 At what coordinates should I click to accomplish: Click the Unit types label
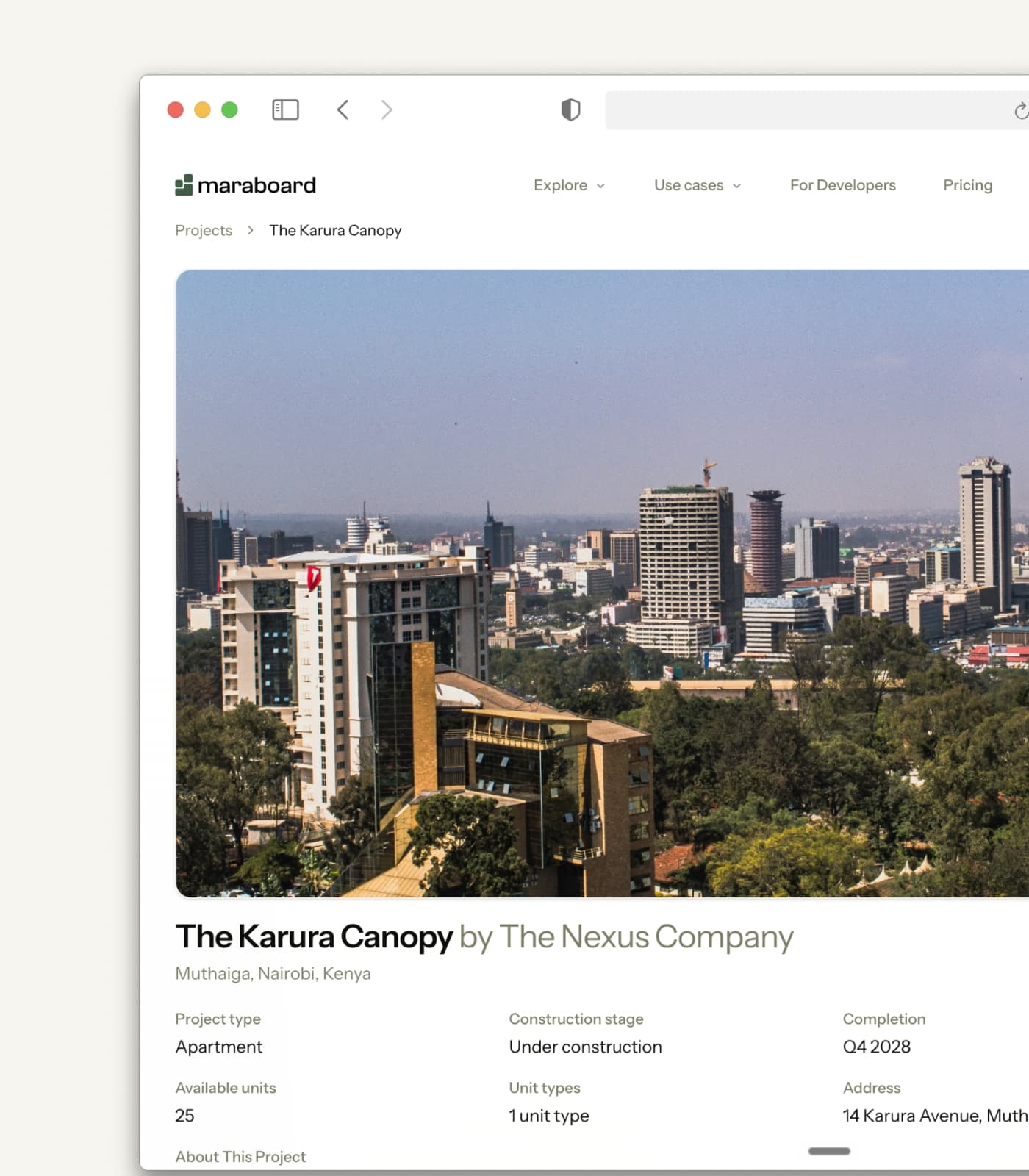click(545, 1088)
